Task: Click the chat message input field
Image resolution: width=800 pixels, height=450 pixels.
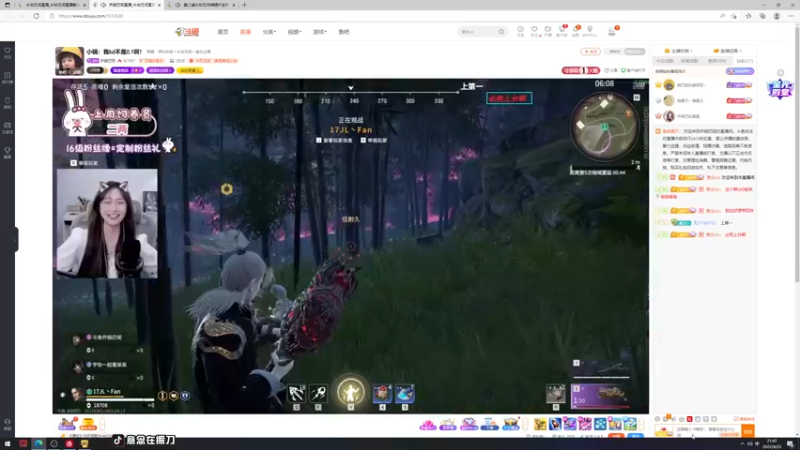Action: click(708, 431)
